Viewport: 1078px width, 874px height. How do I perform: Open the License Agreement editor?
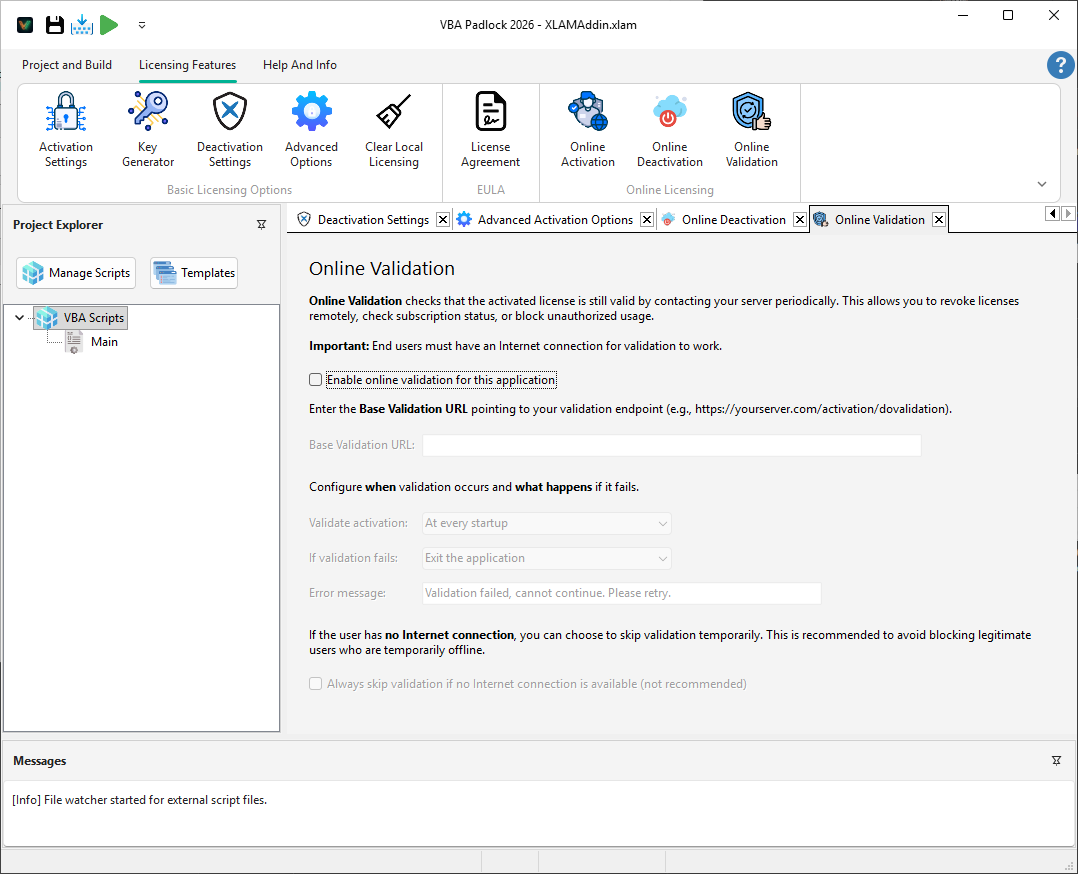click(490, 128)
